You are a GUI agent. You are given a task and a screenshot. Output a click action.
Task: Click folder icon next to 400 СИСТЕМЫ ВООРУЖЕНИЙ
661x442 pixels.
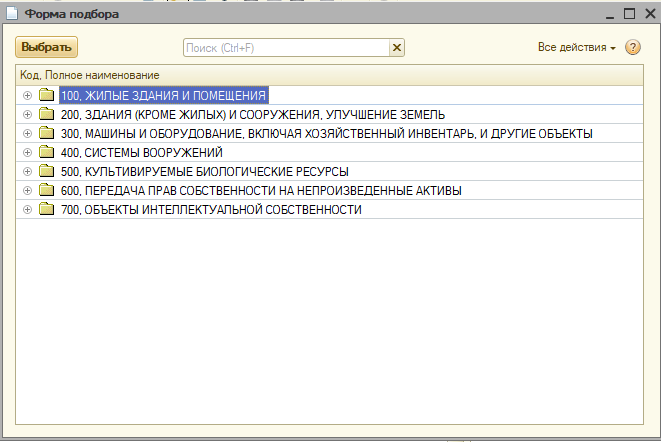tap(46, 153)
